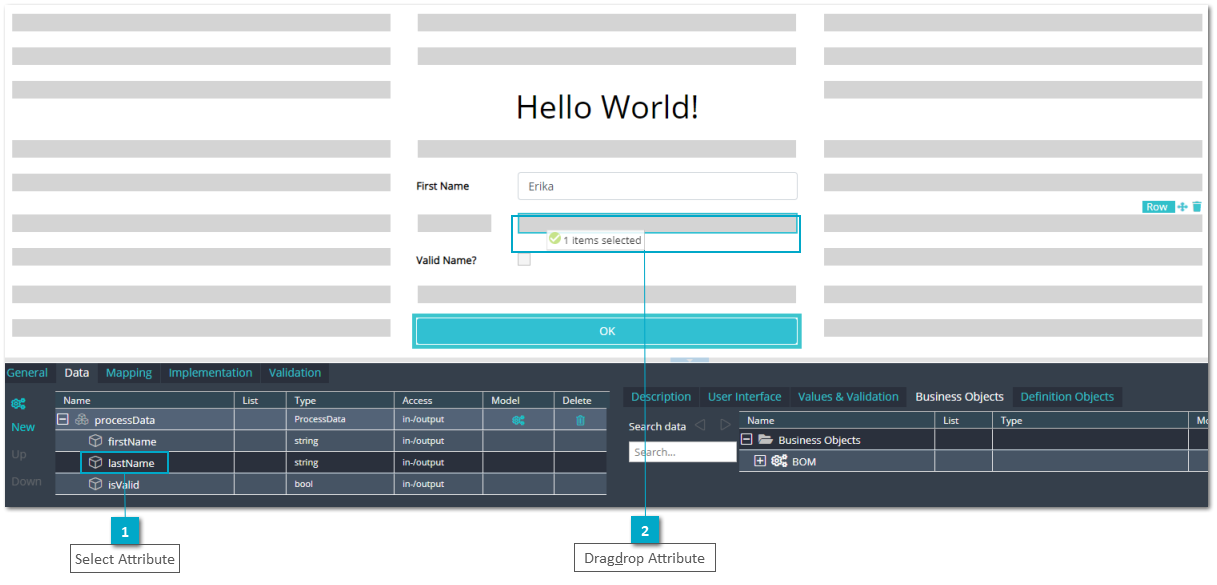
Task: Open the Definition Objects tab
Action: pos(1067,397)
